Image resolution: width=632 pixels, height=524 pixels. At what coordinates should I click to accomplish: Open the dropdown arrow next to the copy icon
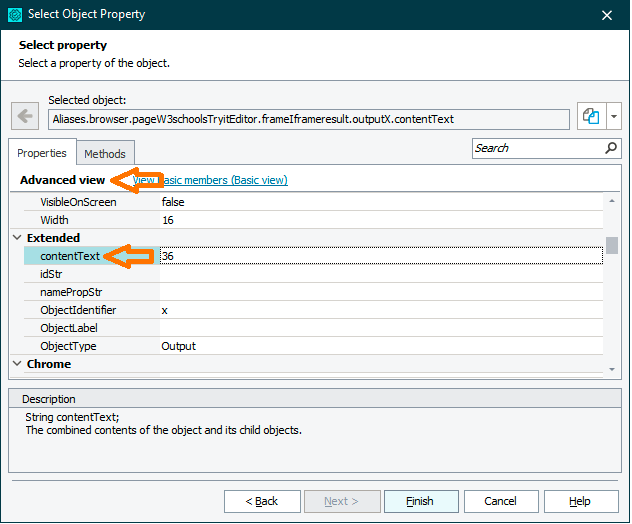click(613, 117)
